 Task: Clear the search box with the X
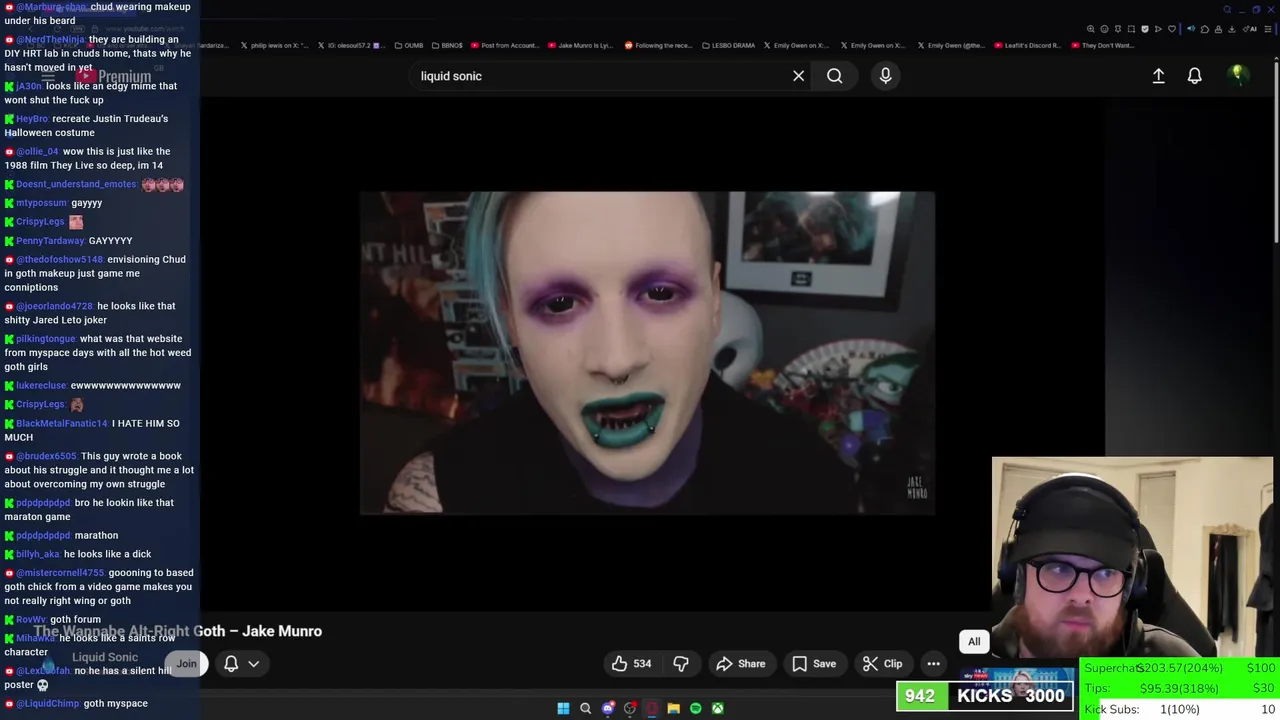[x=798, y=76]
